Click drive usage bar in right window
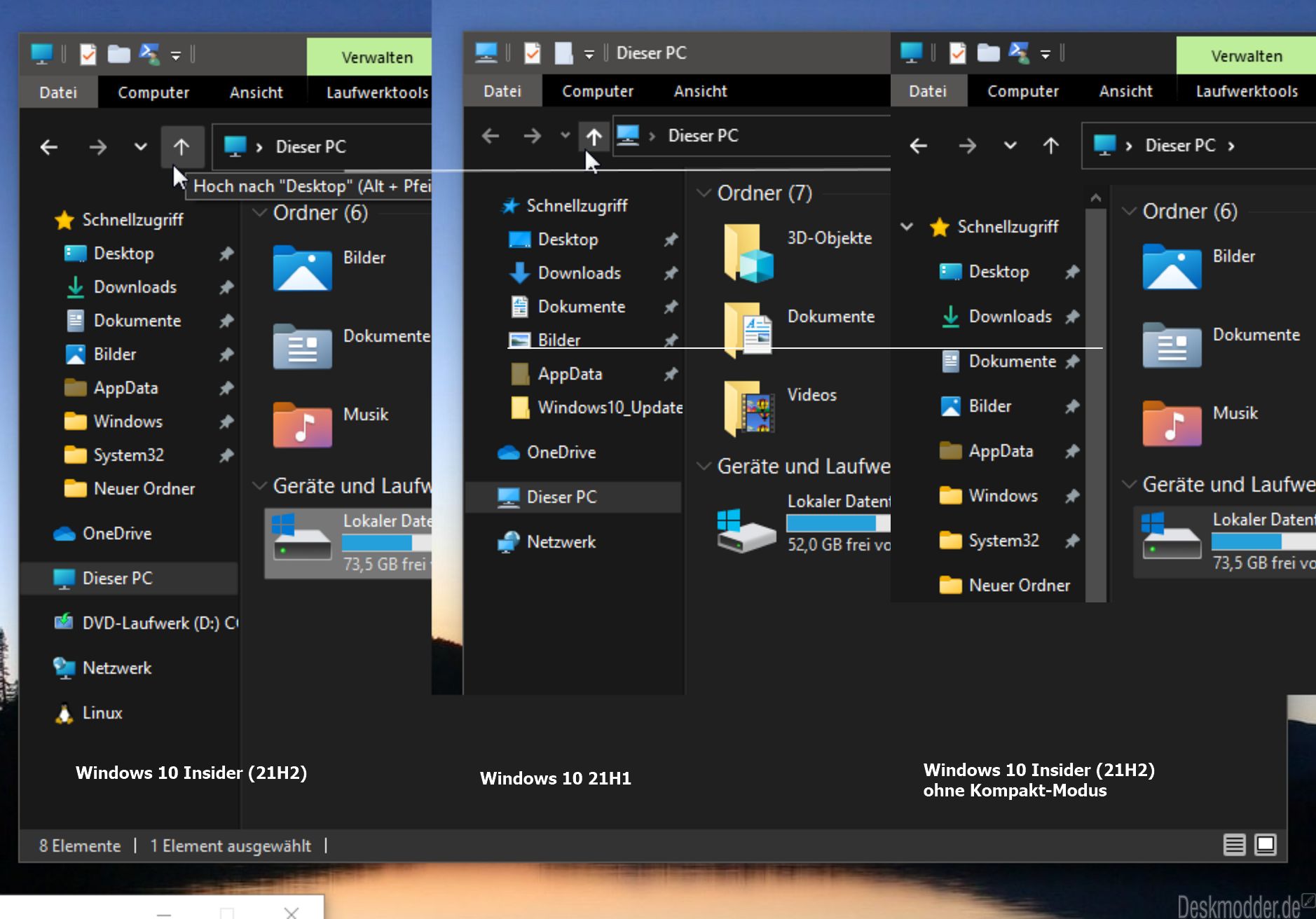The width and height of the screenshot is (1316, 919). click(x=1263, y=541)
